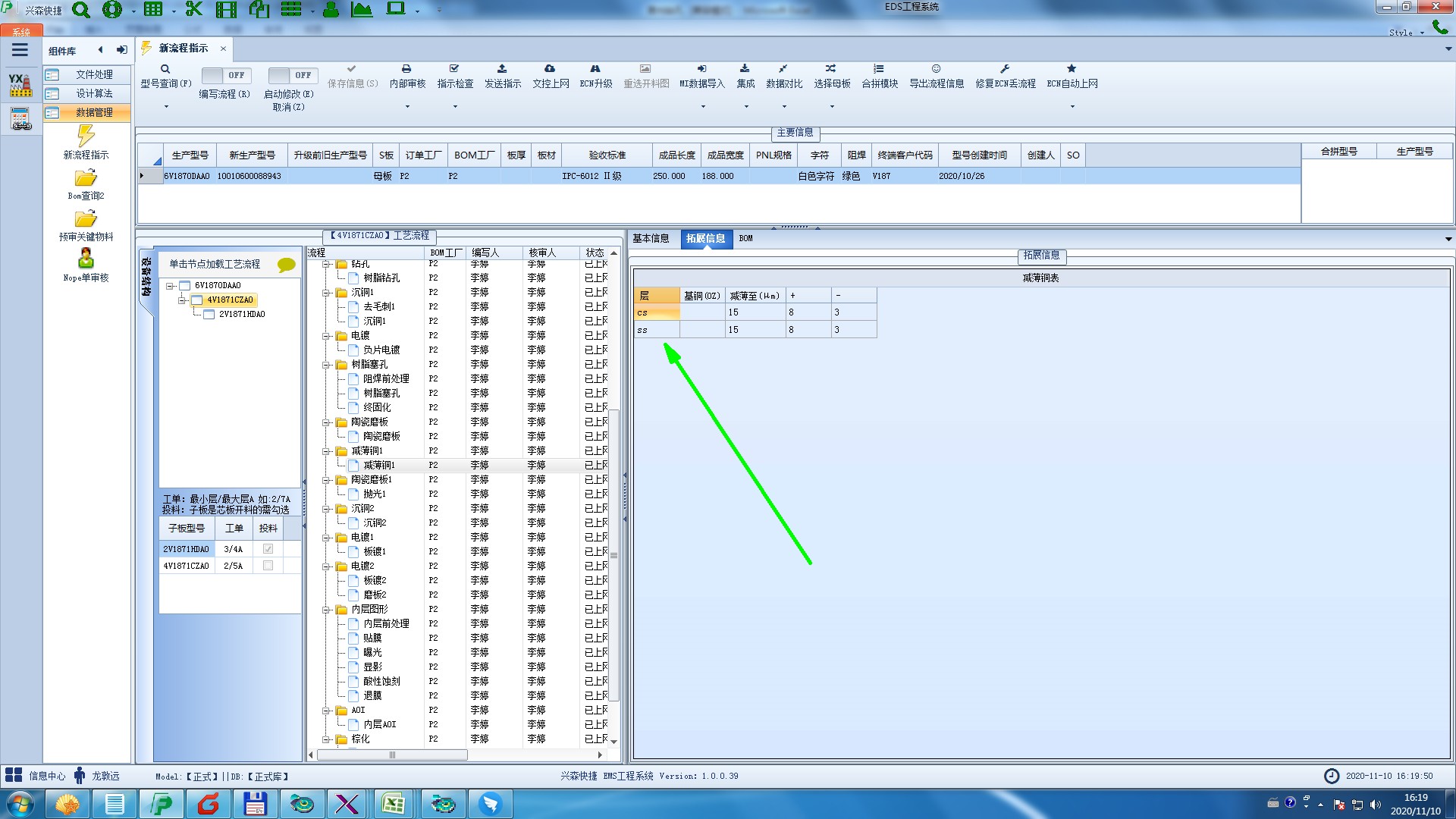The width and height of the screenshot is (1456, 819).
Task: Open dropdown arrow under 指示检查
Action: click(455, 107)
